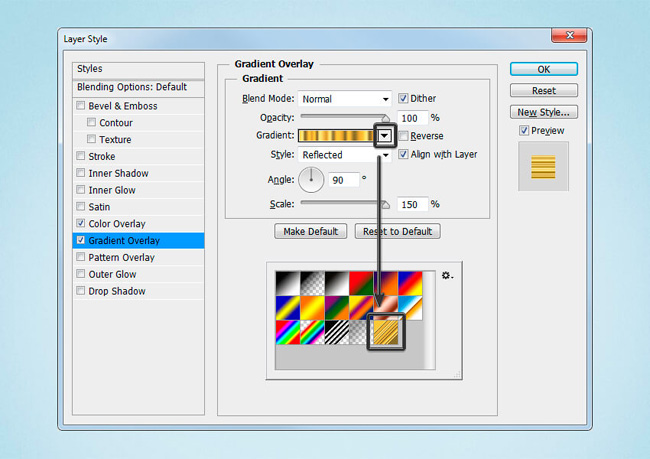Choose the full Spectrum gradient preset

pos(288,333)
